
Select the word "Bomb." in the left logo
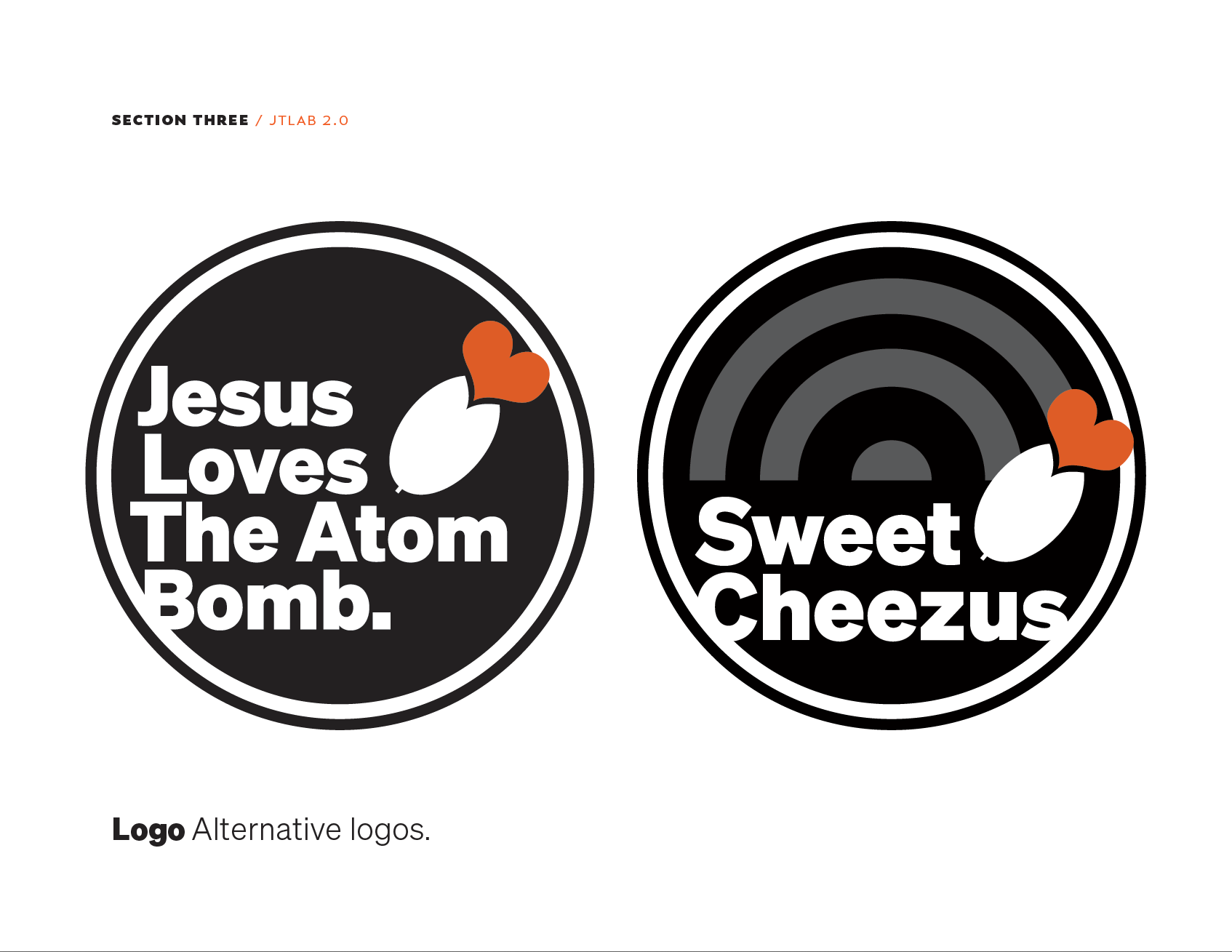pos(268,600)
